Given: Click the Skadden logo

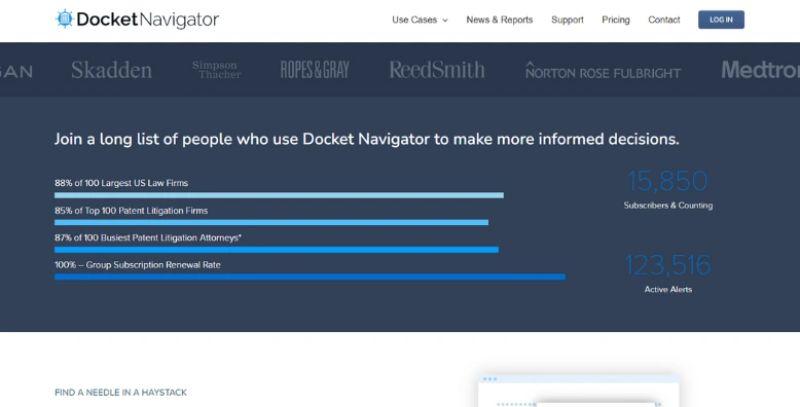Looking at the screenshot, I should (112, 70).
